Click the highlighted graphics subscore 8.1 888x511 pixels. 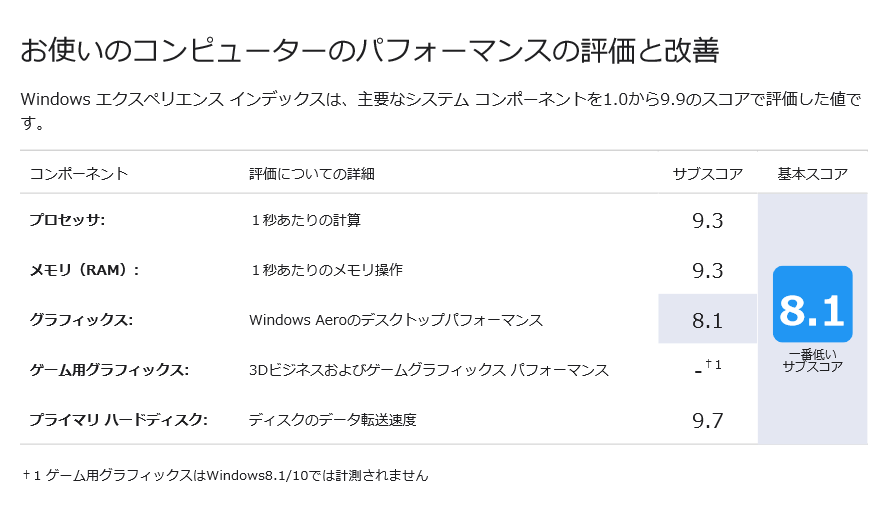click(707, 321)
